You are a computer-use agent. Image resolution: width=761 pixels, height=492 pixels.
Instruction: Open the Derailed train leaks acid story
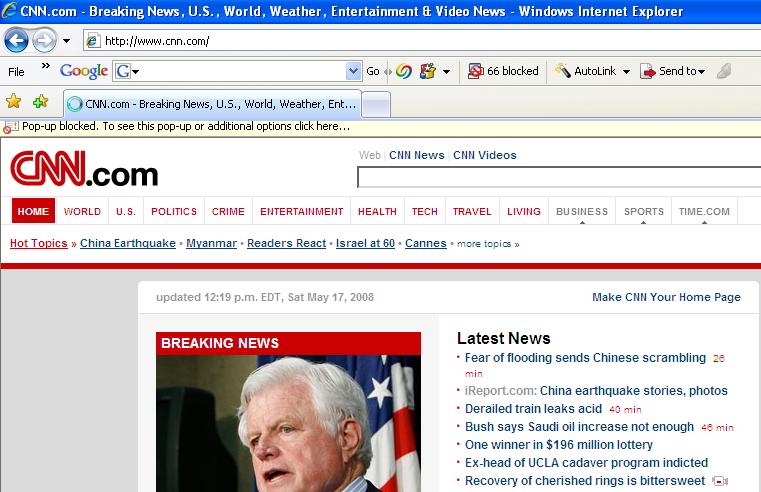(533, 408)
